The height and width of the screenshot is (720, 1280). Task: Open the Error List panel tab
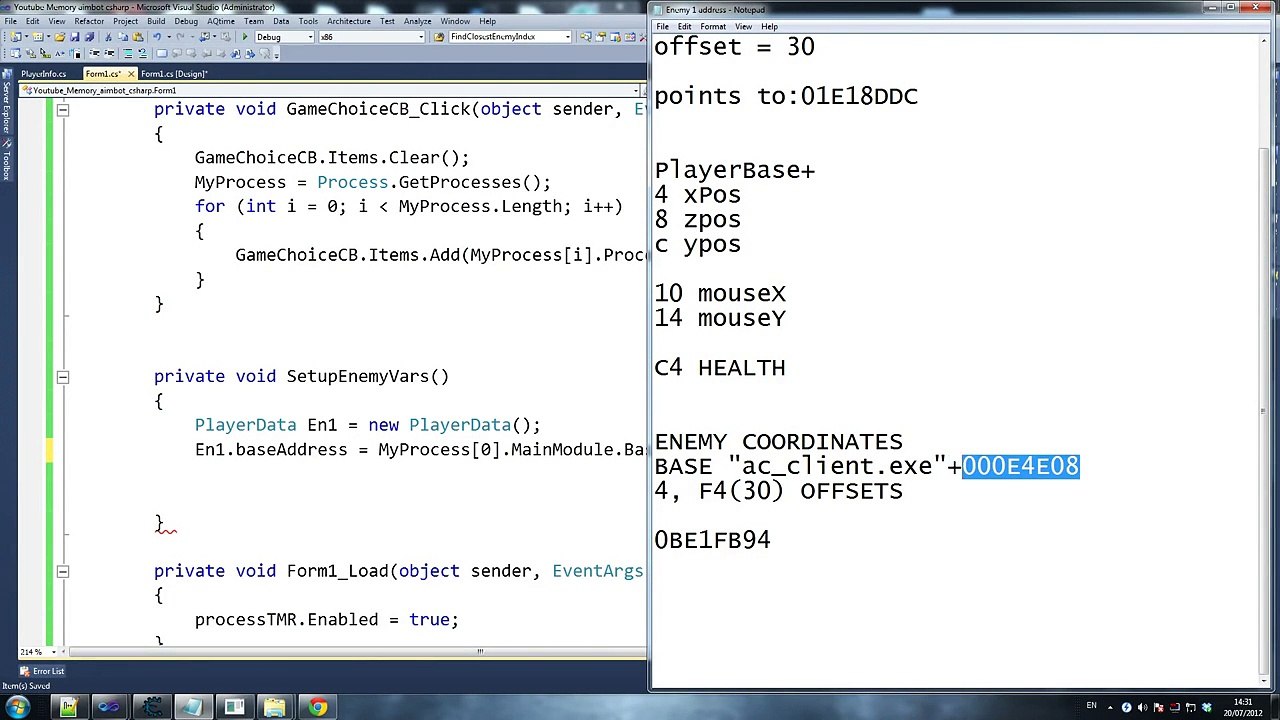(x=41, y=671)
